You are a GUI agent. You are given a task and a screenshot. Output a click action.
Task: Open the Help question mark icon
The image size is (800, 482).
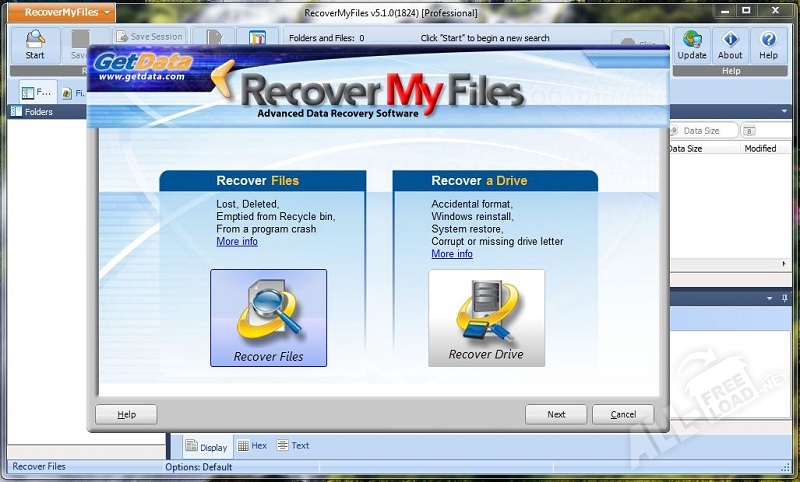[x=768, y=44]
